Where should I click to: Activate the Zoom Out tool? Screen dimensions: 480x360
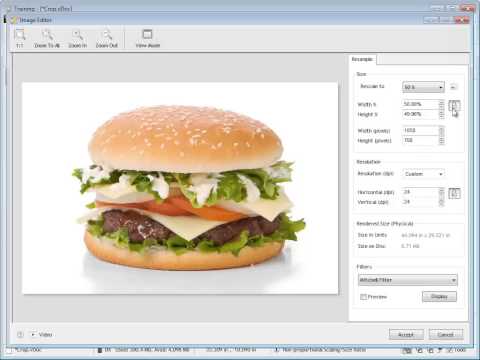click(107, 39)
